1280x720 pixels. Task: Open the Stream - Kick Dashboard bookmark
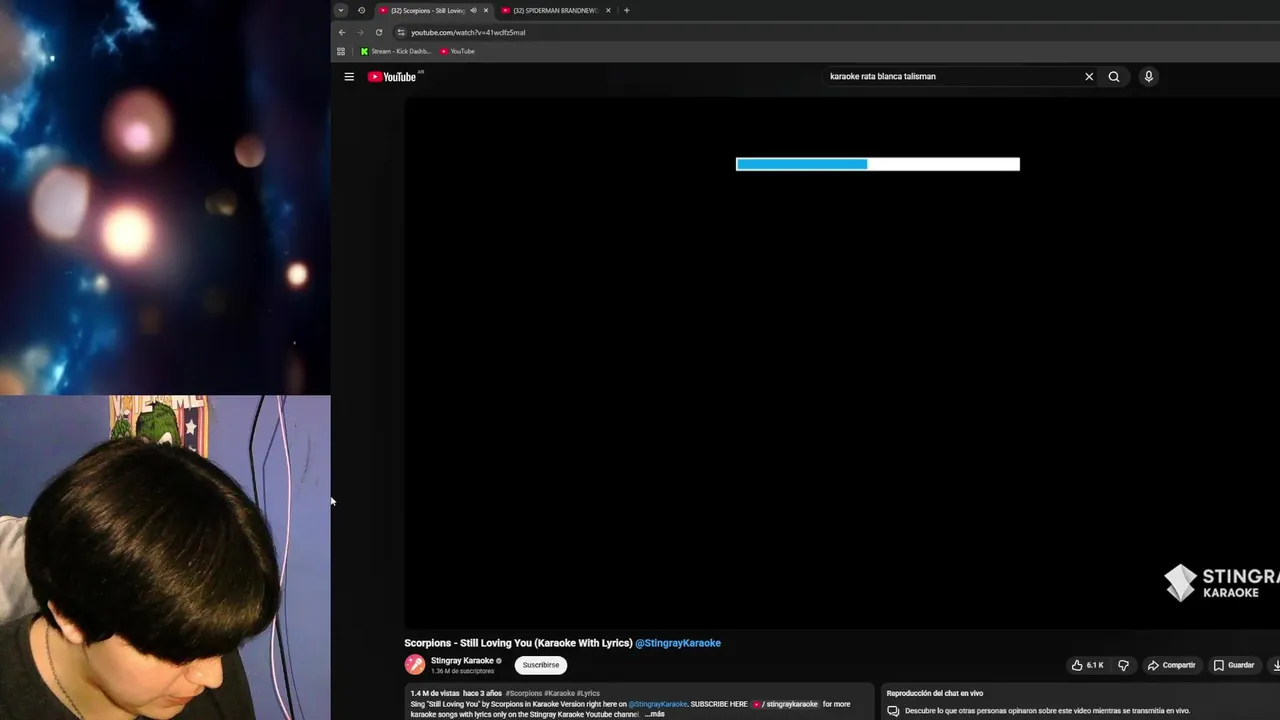point(396,51)
